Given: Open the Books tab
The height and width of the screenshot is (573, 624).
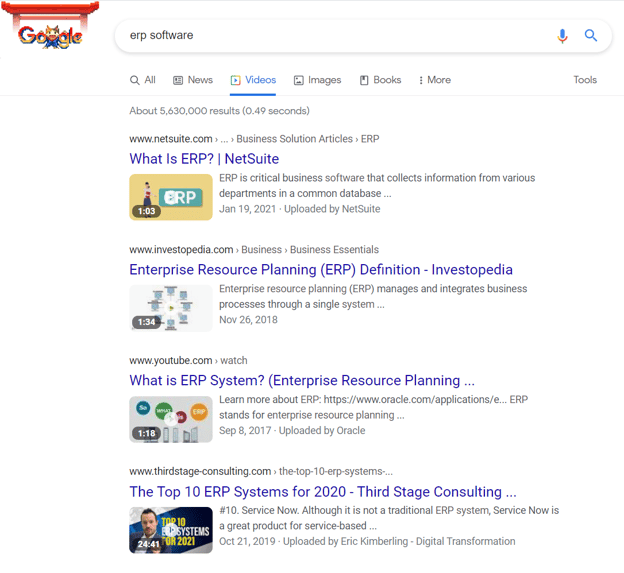Looking at the screenshot, I should [380, 80].
